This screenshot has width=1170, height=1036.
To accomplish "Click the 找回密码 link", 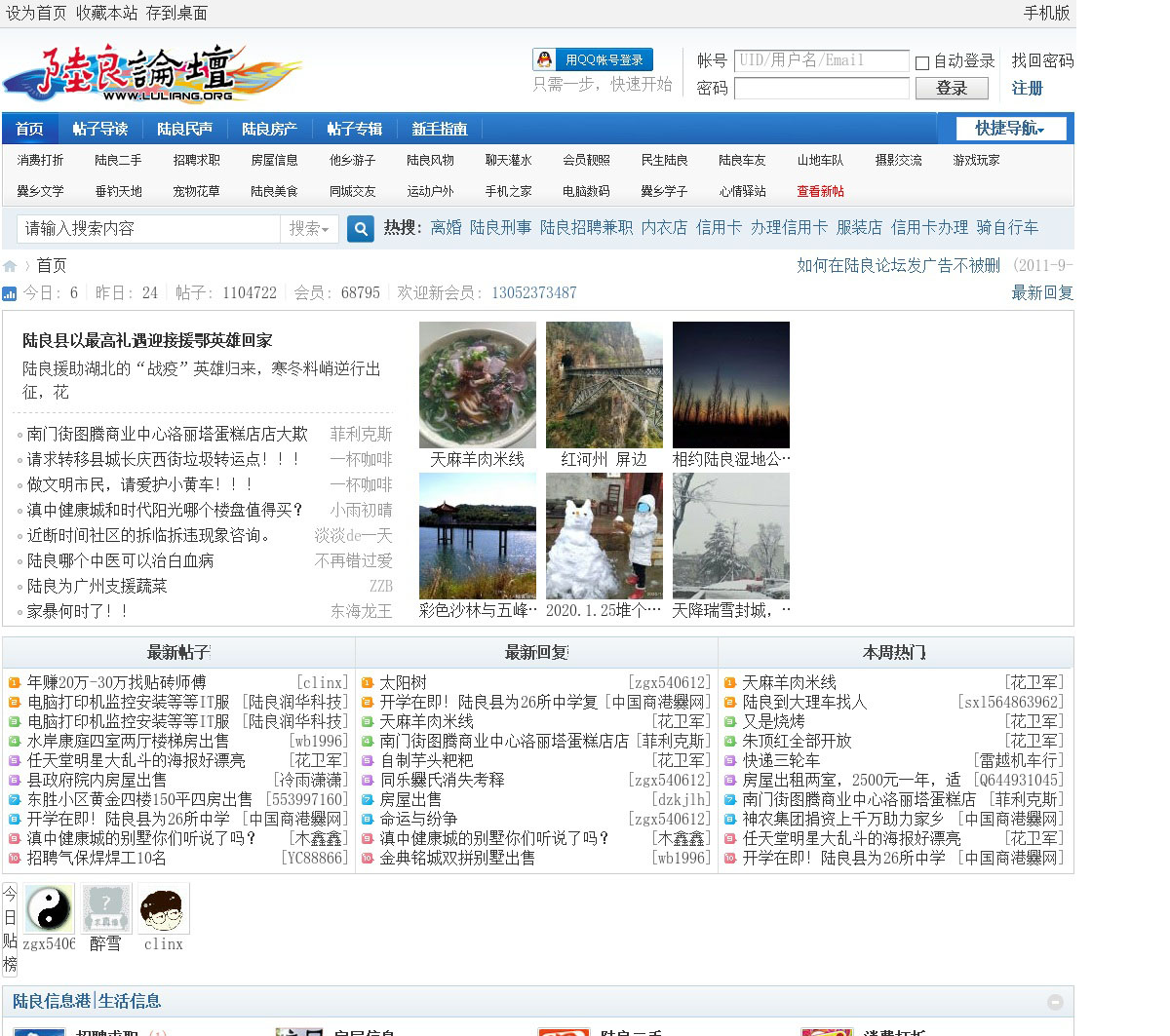I will point(1041,60).
